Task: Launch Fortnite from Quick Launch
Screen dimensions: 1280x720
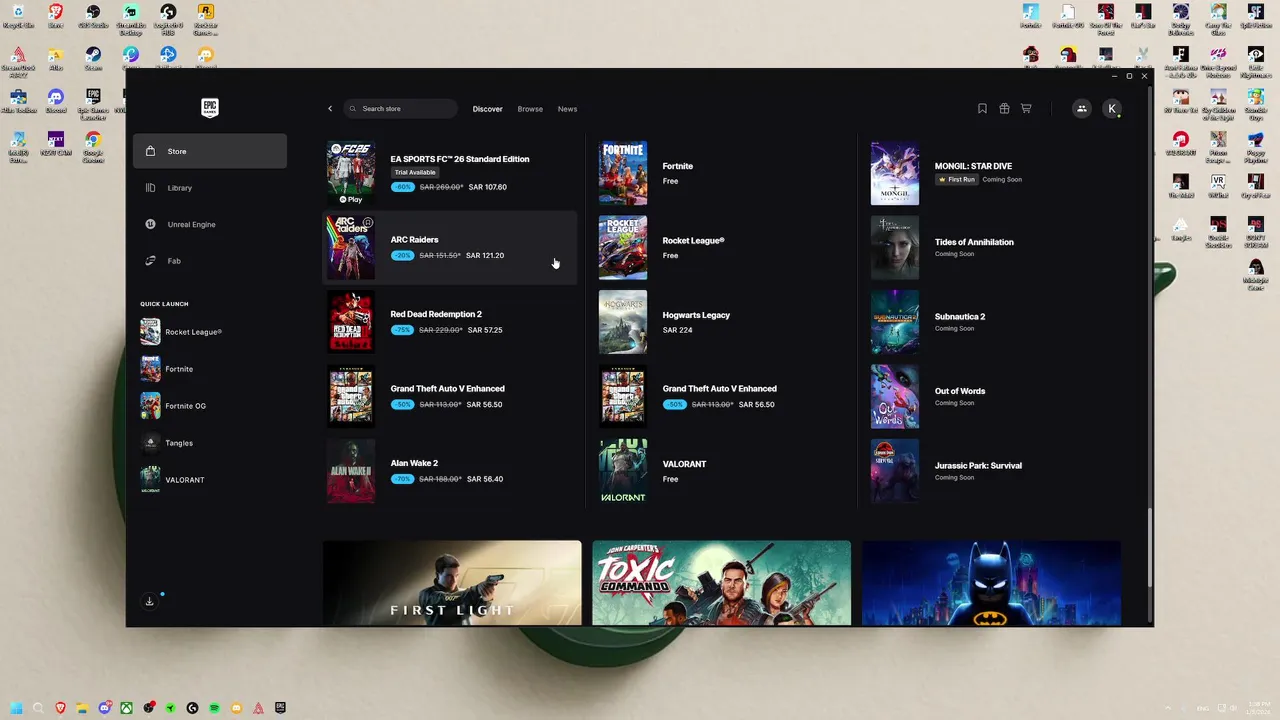Action: [210, 369]
